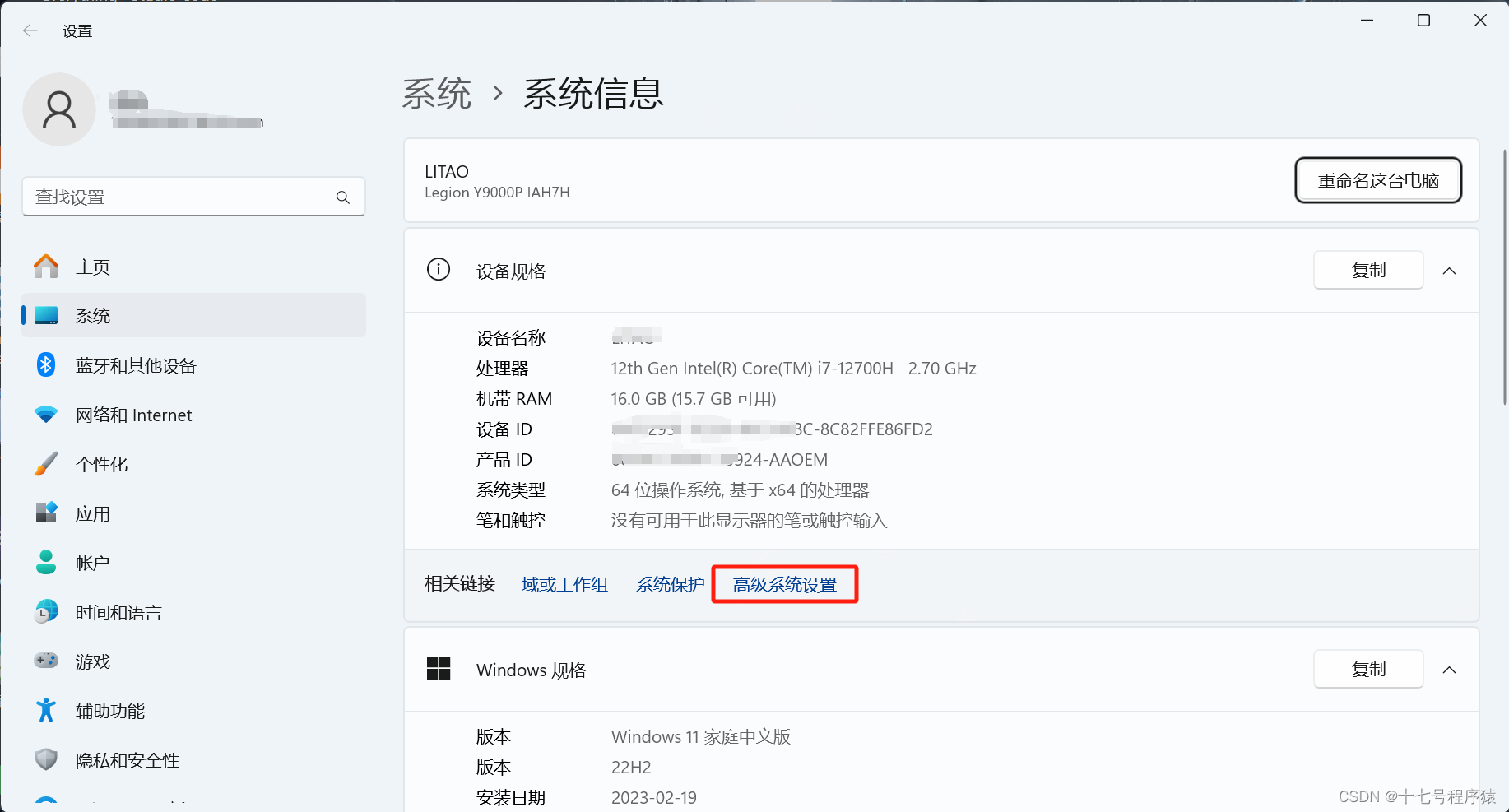Close the Settings window
Screen dimensions: 1509x812
pos(1480,21)
